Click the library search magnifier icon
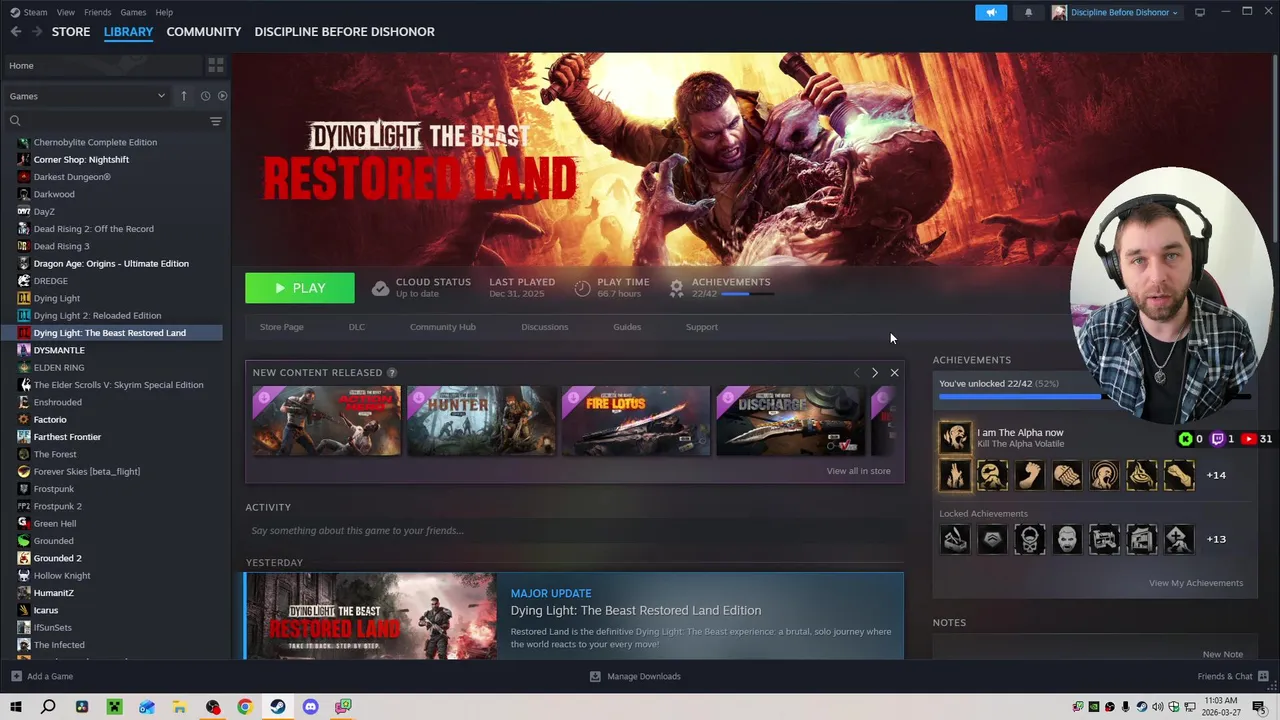The image size is (1280, 720). [x=15, y=121]
